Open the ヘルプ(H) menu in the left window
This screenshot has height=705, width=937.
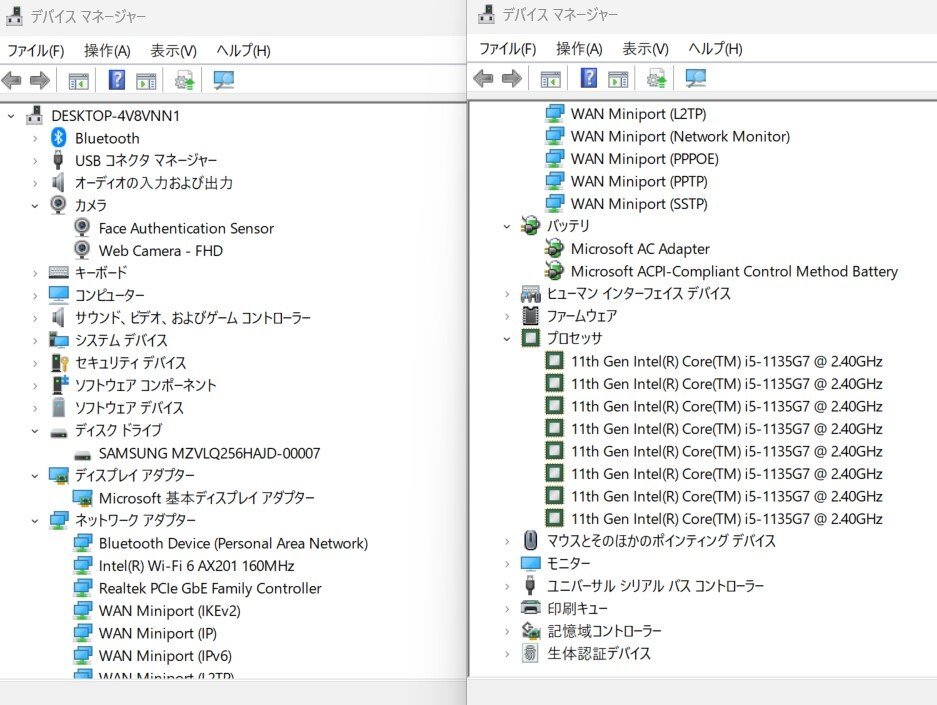click(x=243, y=50)
